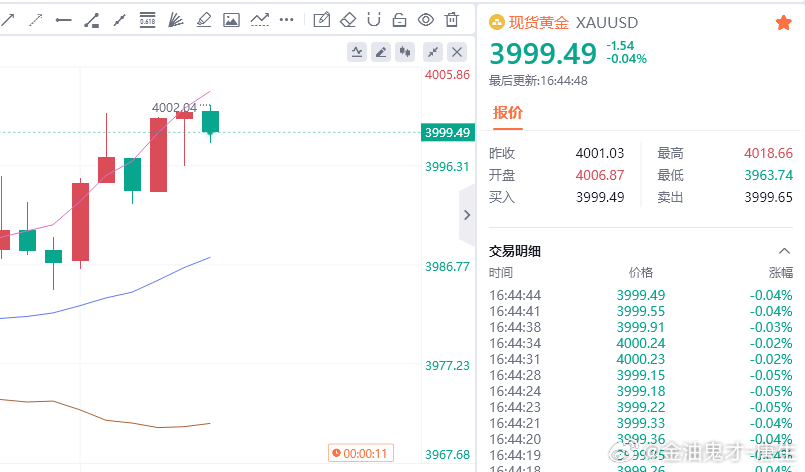Insert an image with picture tool
Image resolution: width=805 pixels, height=472 pixels.
pos(232,20)
